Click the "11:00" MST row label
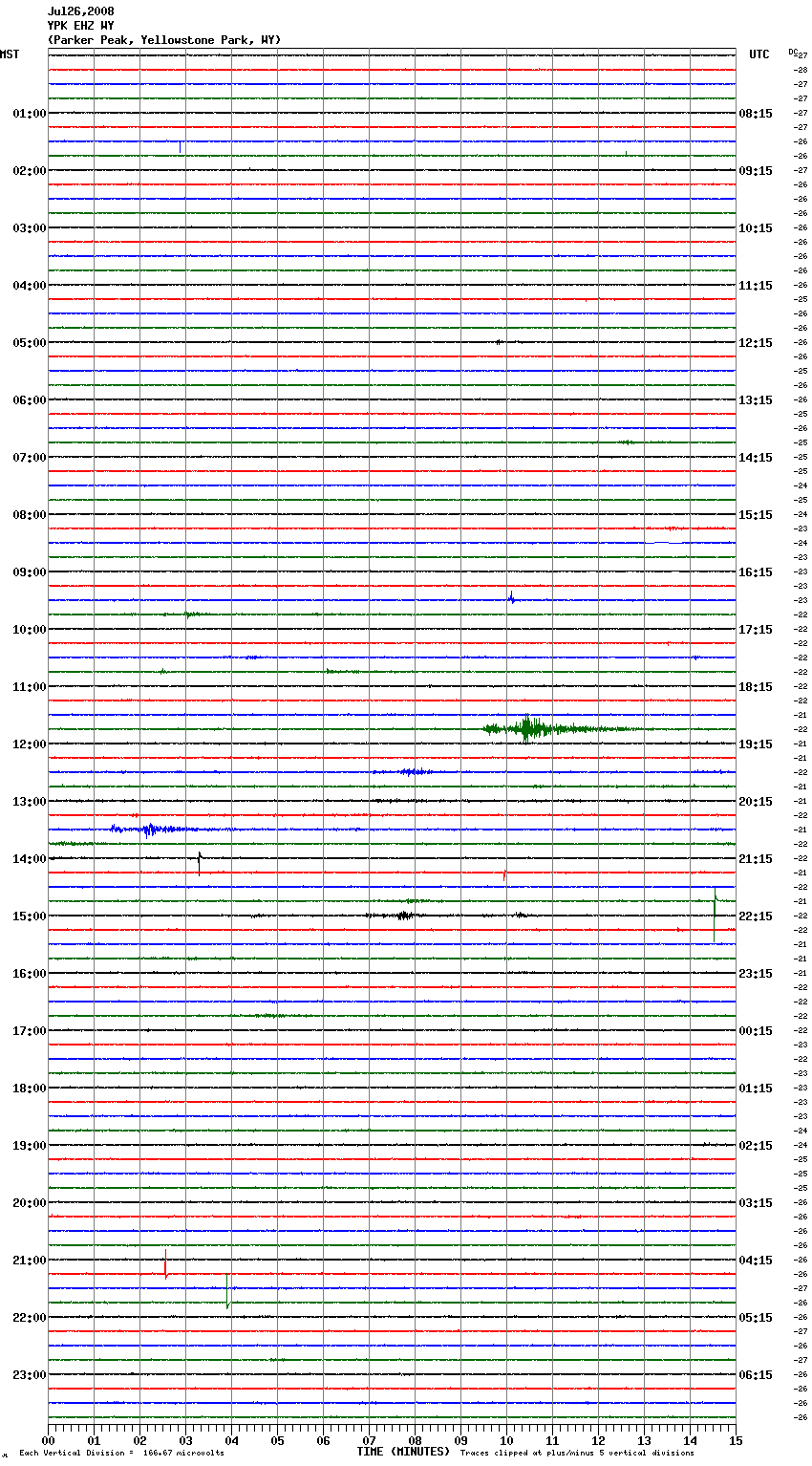Viewport: 812px width, 1466px height. click(30, 687)
